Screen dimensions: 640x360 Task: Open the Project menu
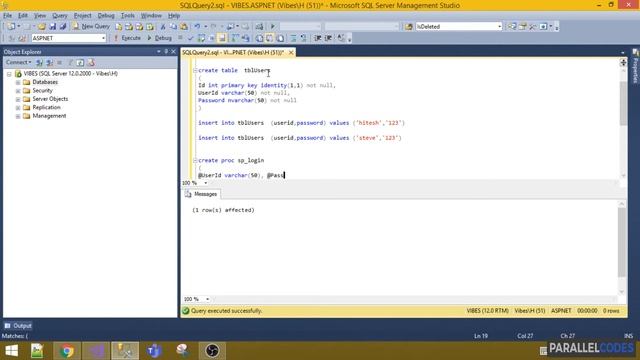click(82, 16)
